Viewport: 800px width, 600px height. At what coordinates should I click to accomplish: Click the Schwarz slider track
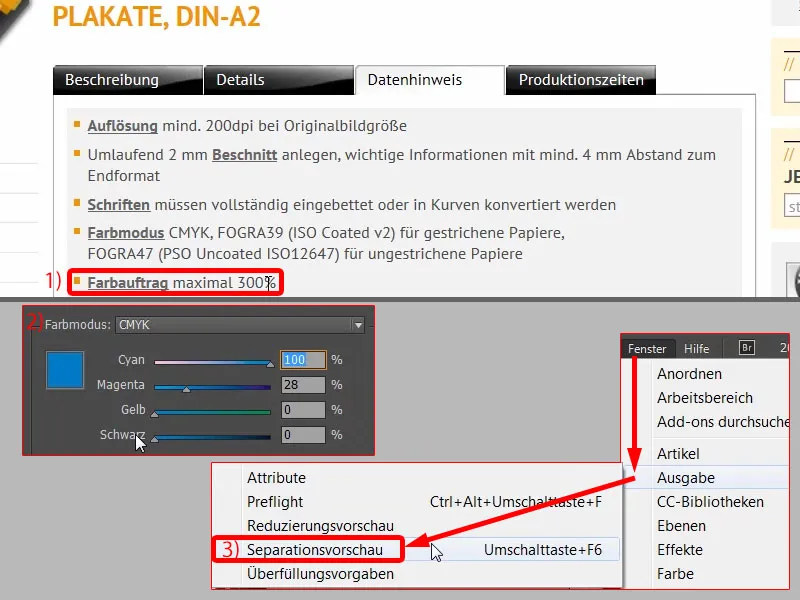[212, 437]
